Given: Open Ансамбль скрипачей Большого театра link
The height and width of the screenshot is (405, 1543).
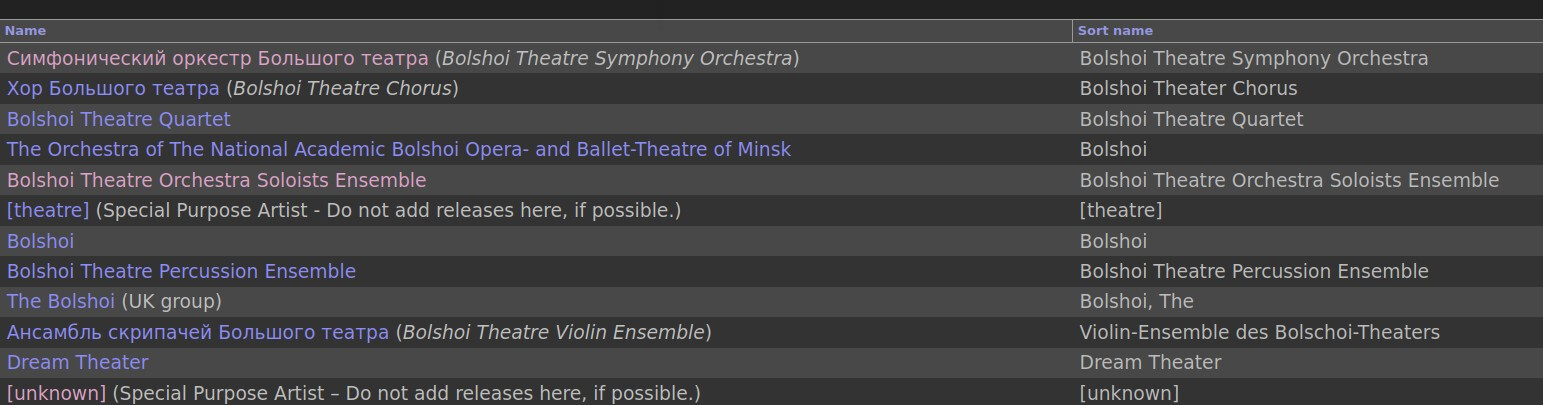Looking at the screenshot, I should [197, 332].
